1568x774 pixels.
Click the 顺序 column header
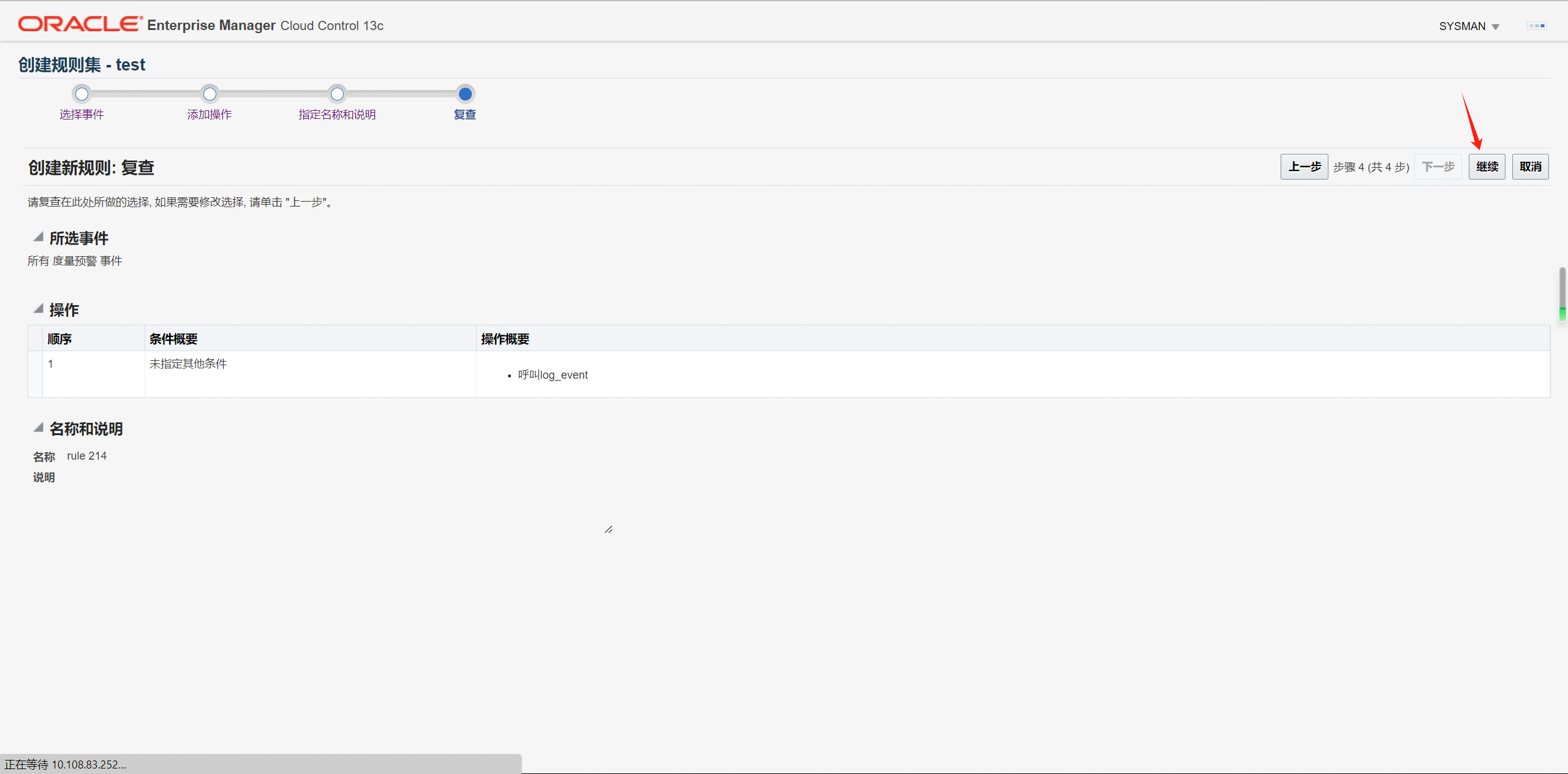pyautogui.click(x=60, y=339)
